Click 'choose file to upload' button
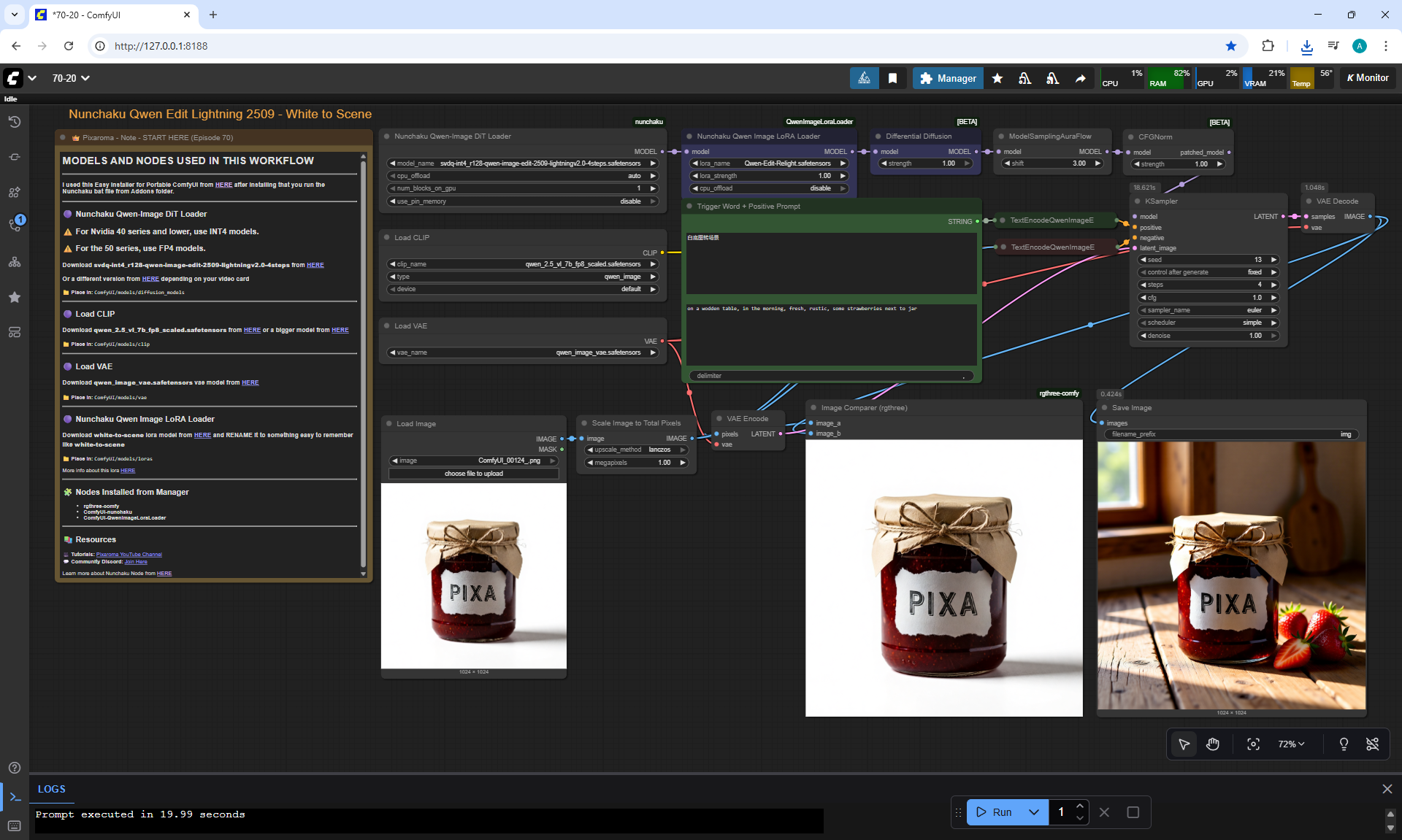 coord(473,474)
